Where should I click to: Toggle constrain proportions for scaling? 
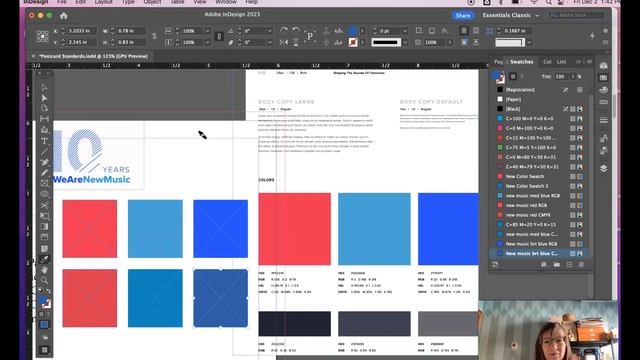pos(219,36)
